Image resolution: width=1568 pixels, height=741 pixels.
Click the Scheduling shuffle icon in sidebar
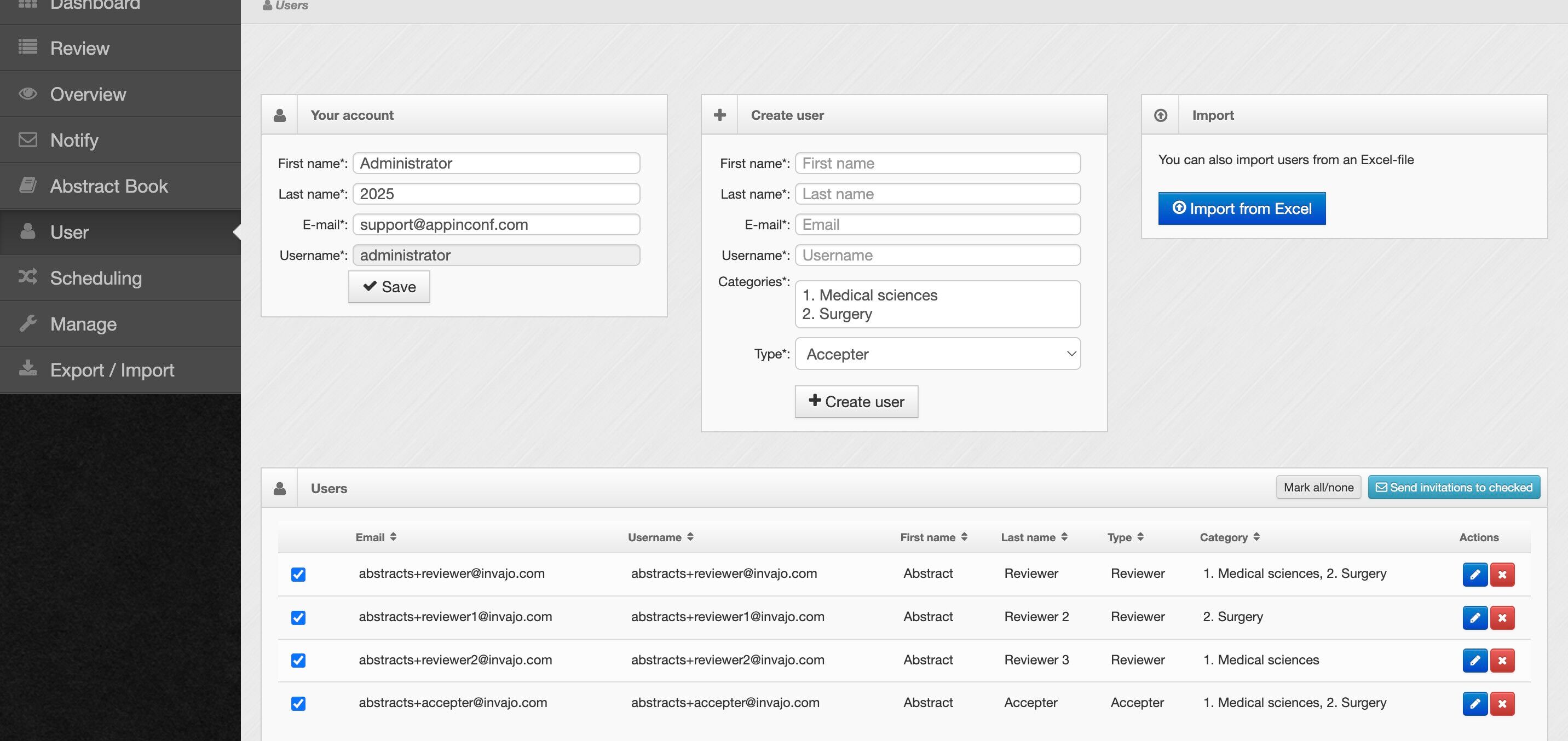point(27,277)
